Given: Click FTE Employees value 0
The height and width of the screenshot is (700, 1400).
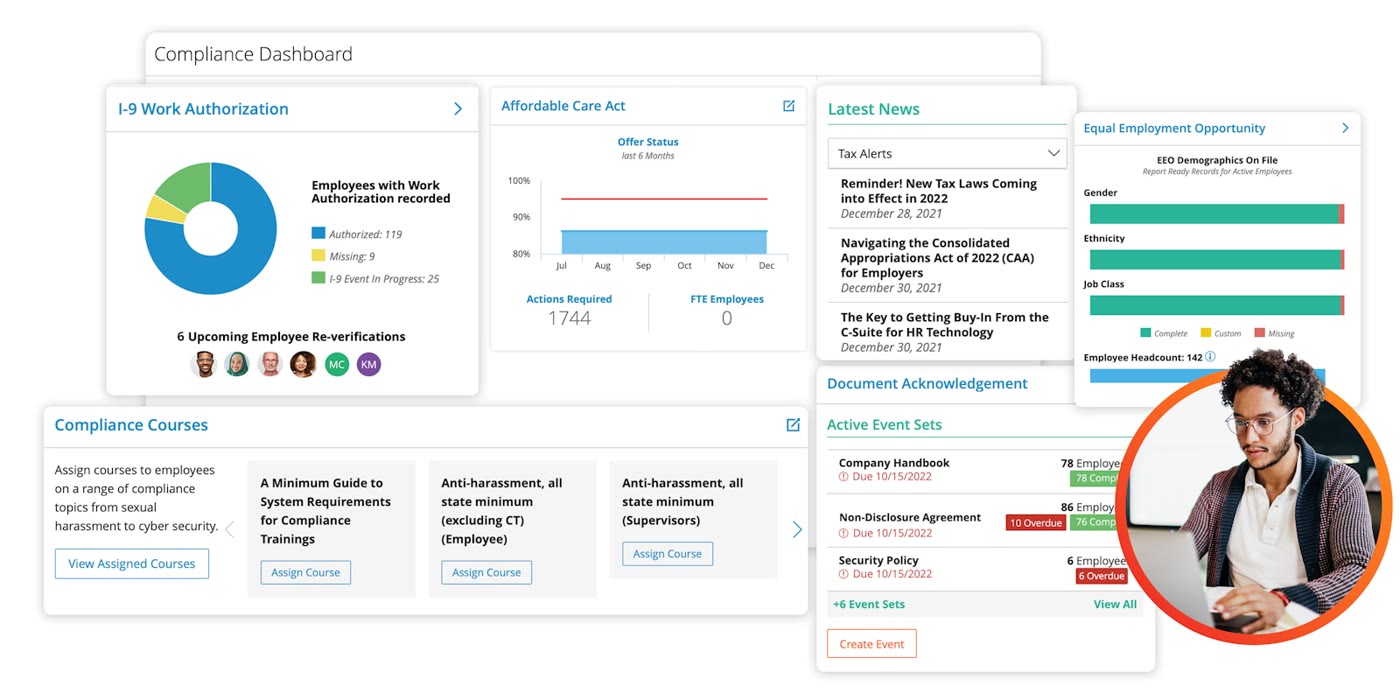Looking at the screenshot, I should tap(727, 318).
